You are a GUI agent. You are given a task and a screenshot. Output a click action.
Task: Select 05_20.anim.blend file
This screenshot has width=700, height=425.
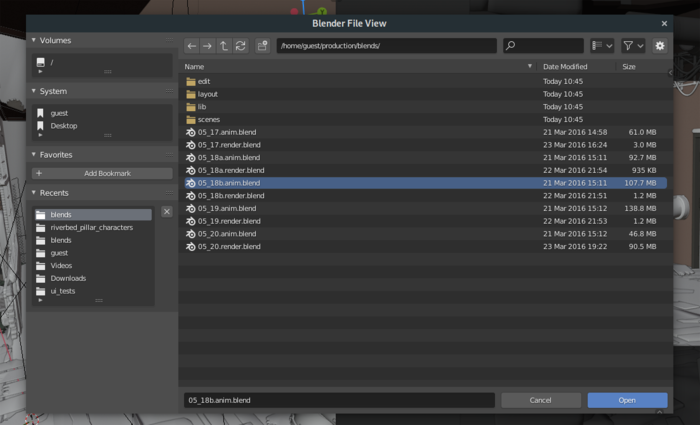425,234
